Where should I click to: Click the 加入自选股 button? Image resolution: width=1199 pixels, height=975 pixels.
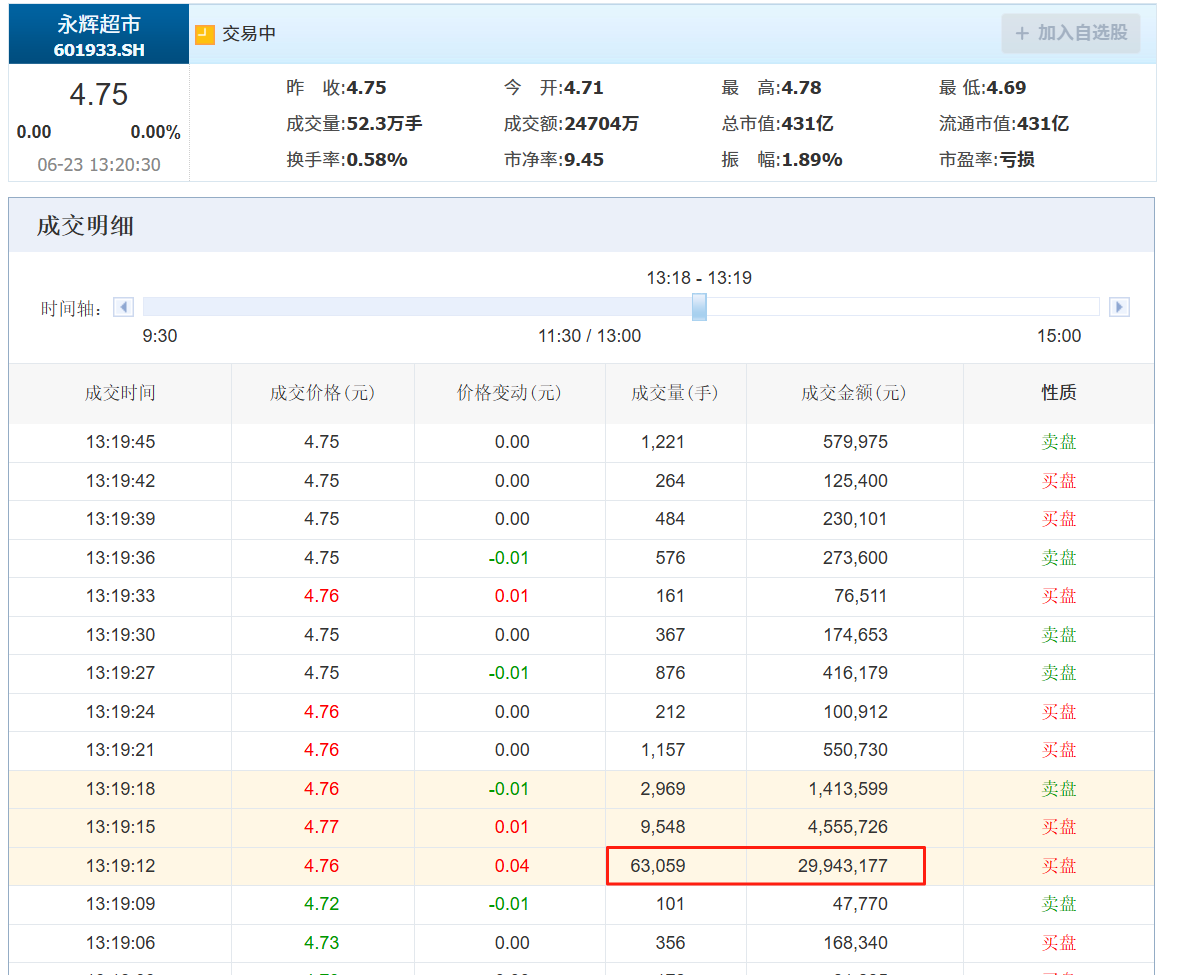coord(1071,33)
